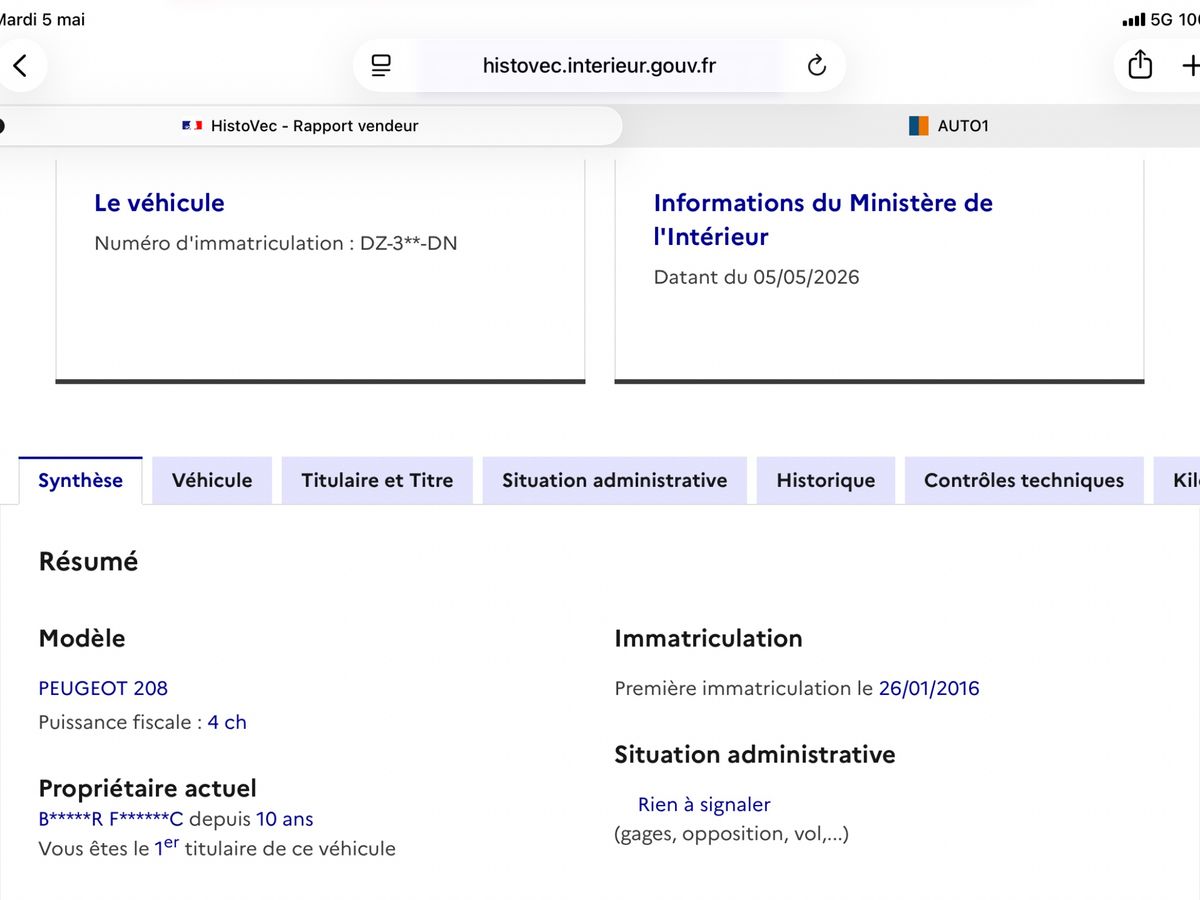Open the Historique tab
1200x900 pixels.
coord(826,480)
